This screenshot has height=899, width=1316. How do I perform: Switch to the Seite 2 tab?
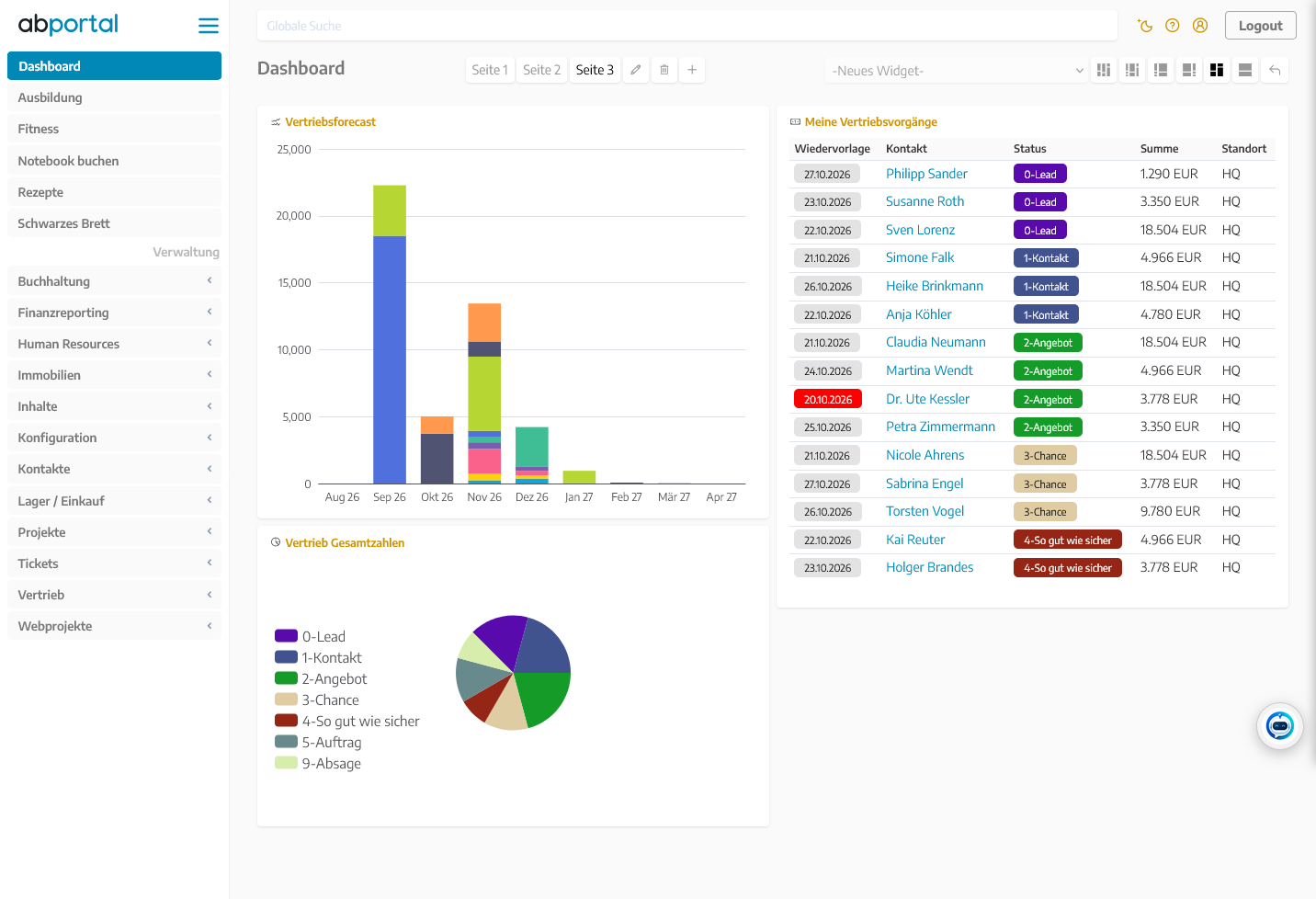[541, 70]
